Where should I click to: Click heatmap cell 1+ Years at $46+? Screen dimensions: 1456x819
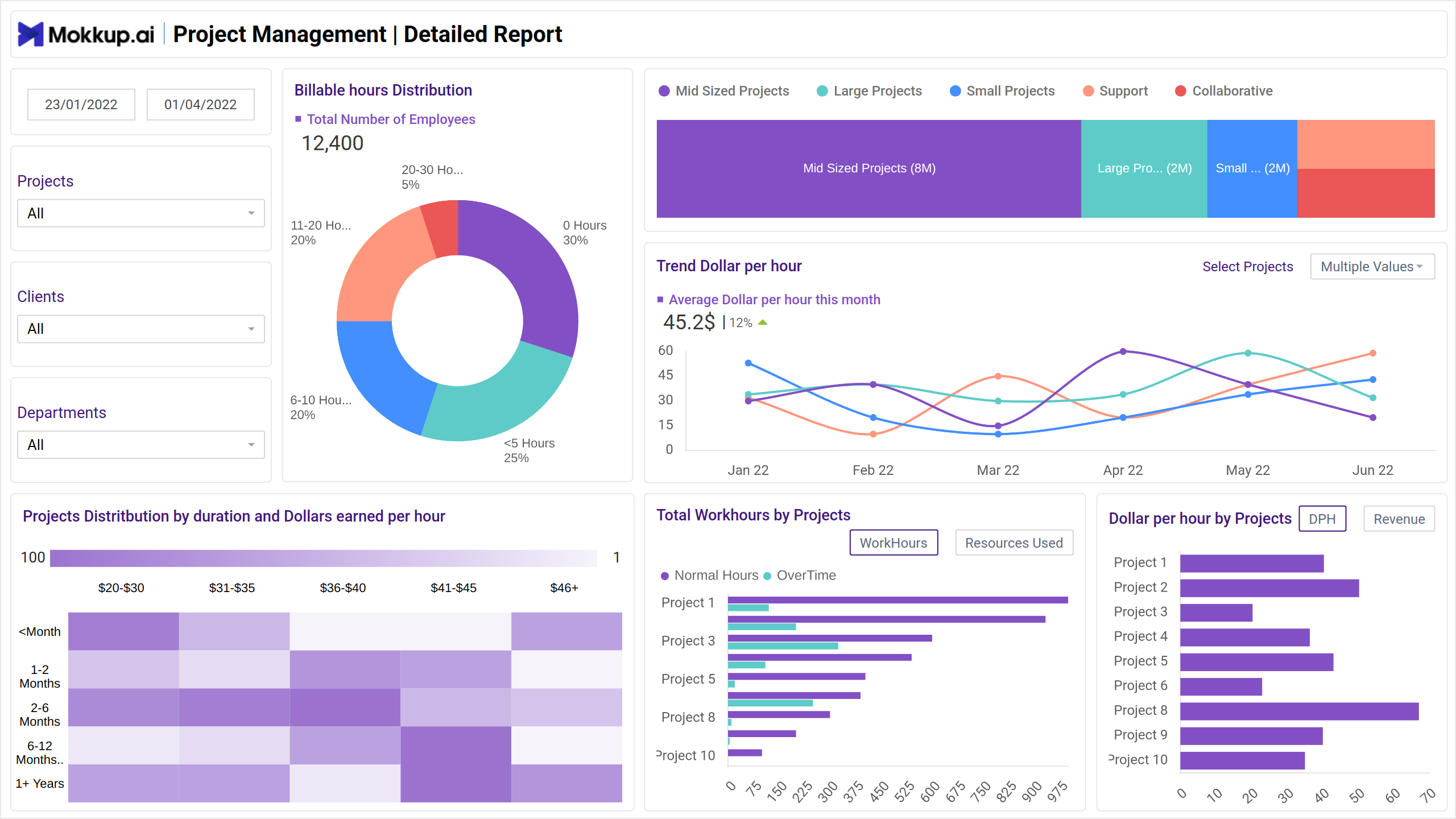tap(566, 783)
